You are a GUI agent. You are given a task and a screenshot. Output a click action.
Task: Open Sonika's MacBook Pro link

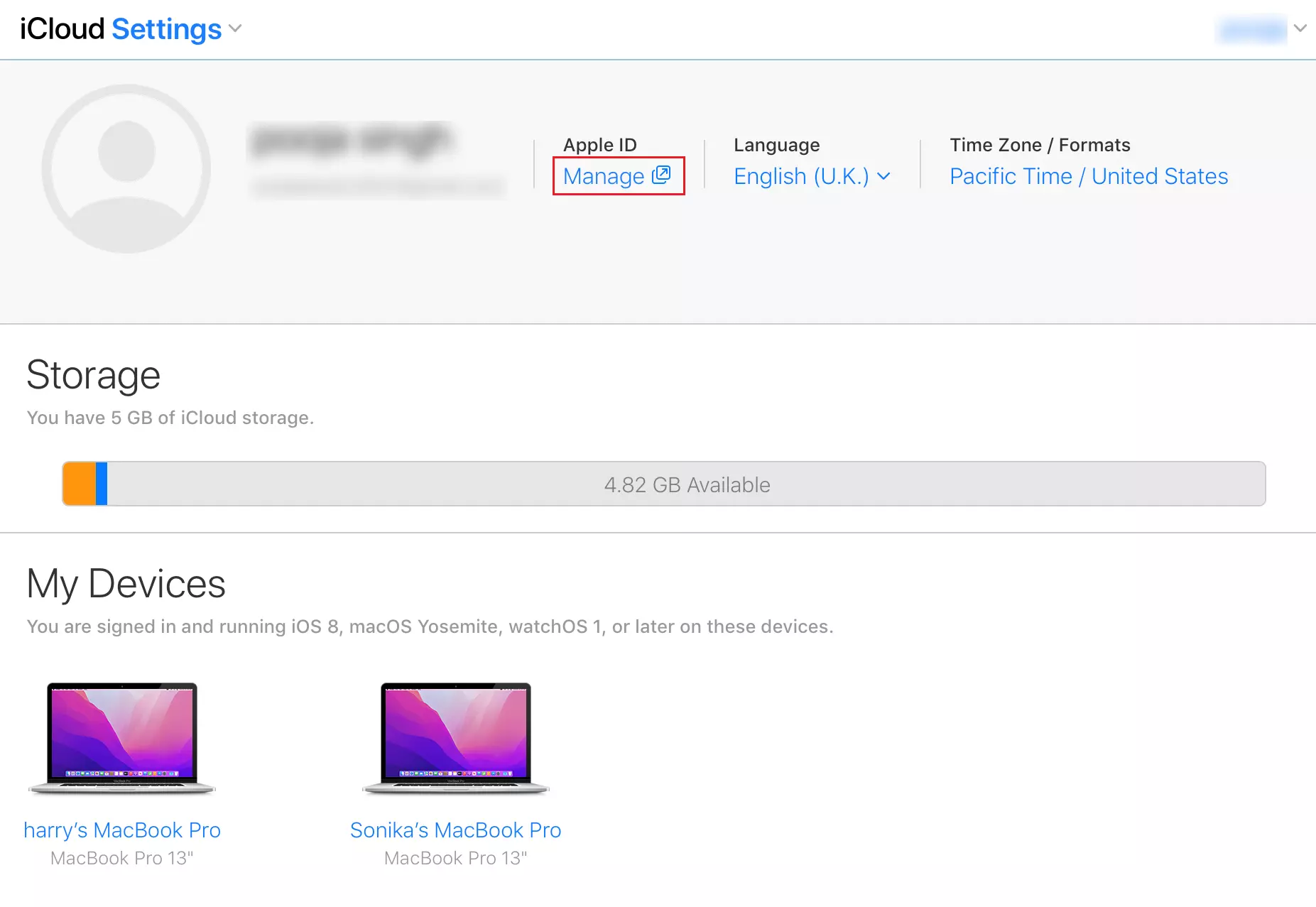point(456,830)
